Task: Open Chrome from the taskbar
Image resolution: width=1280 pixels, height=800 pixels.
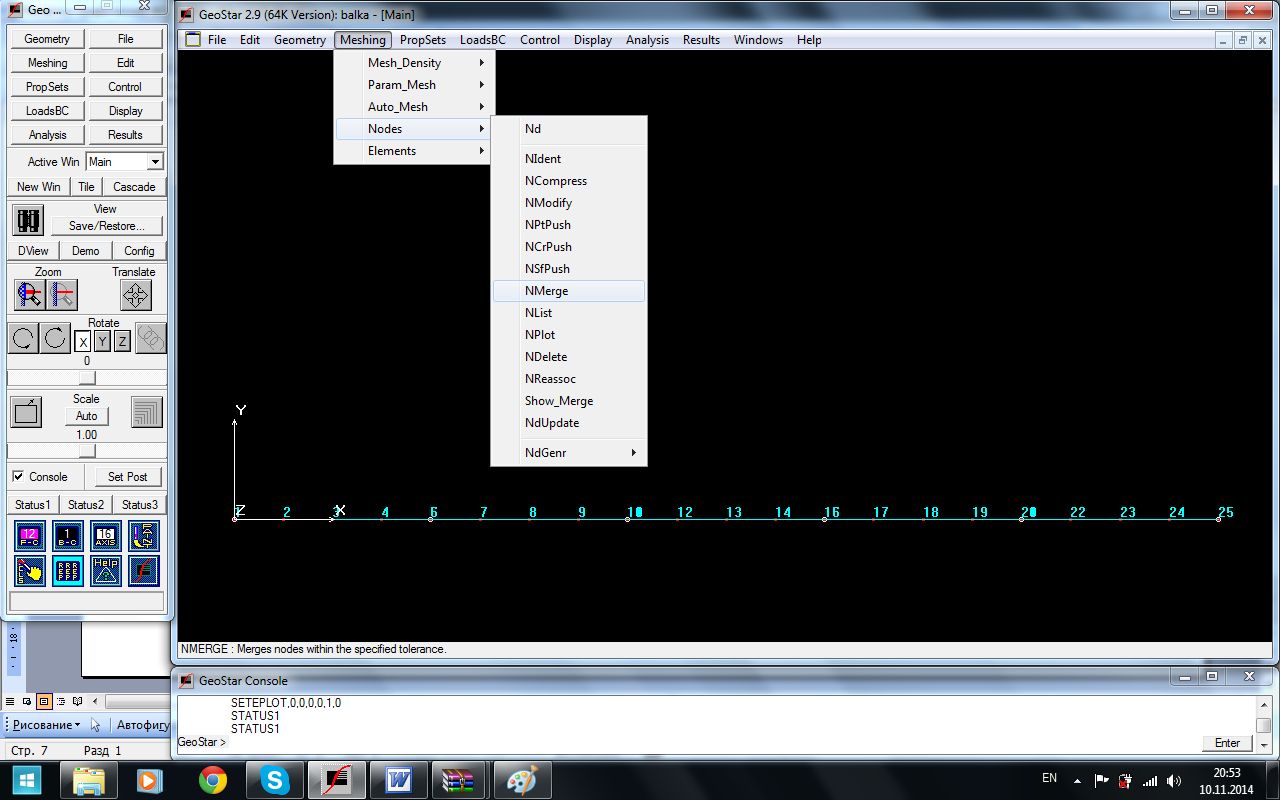Action: click(212, 780)
